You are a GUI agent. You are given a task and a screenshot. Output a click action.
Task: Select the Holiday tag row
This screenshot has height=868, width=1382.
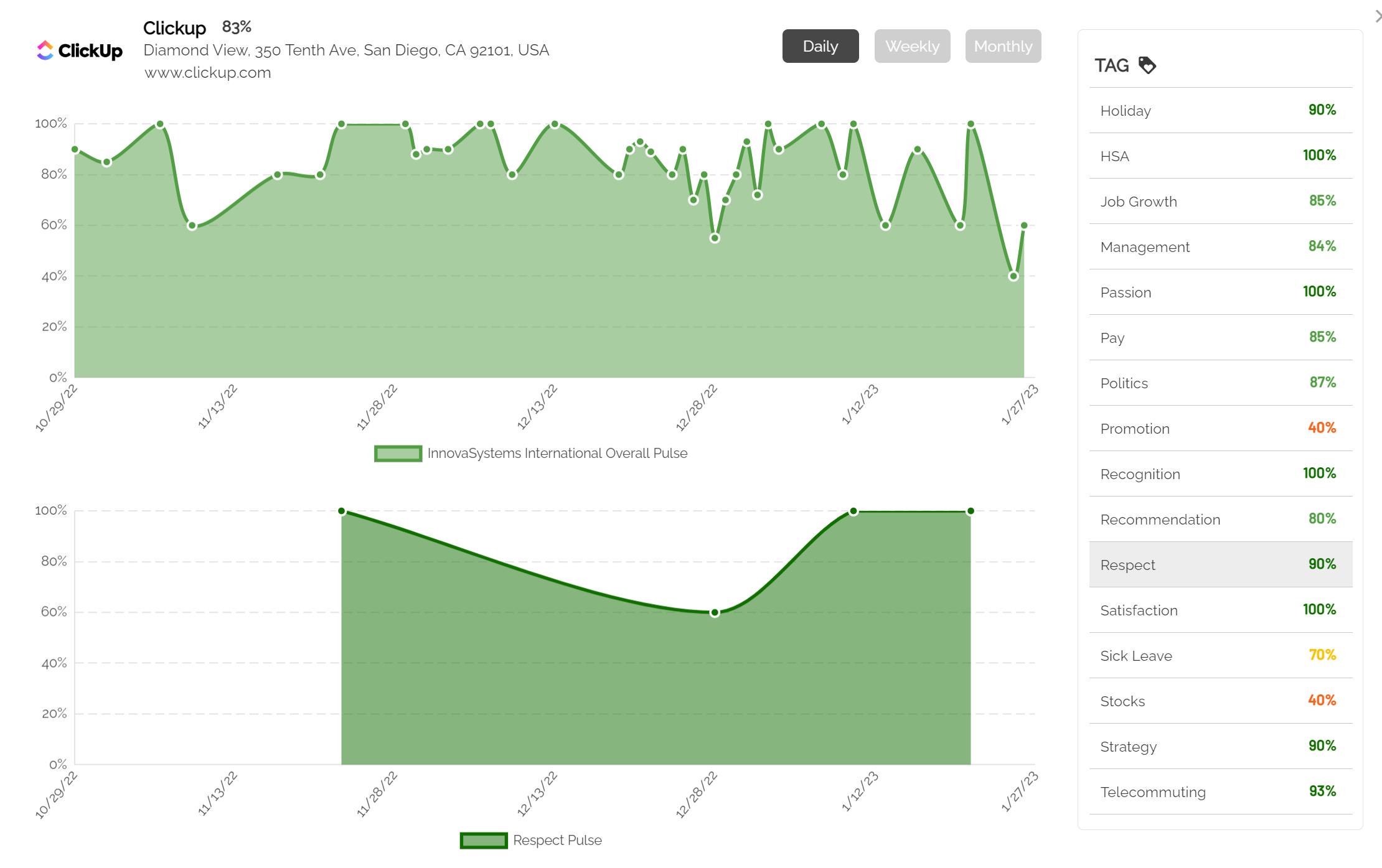(x=1221, y=110)
